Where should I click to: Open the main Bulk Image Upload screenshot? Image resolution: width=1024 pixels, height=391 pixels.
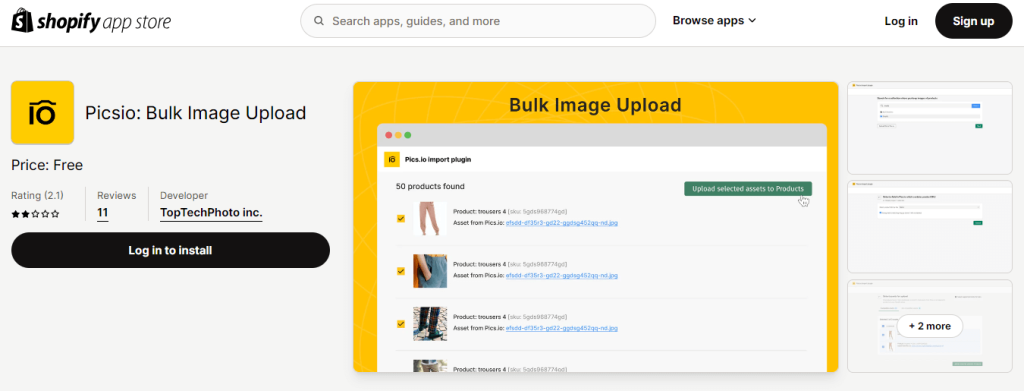[x=596, y=227]
